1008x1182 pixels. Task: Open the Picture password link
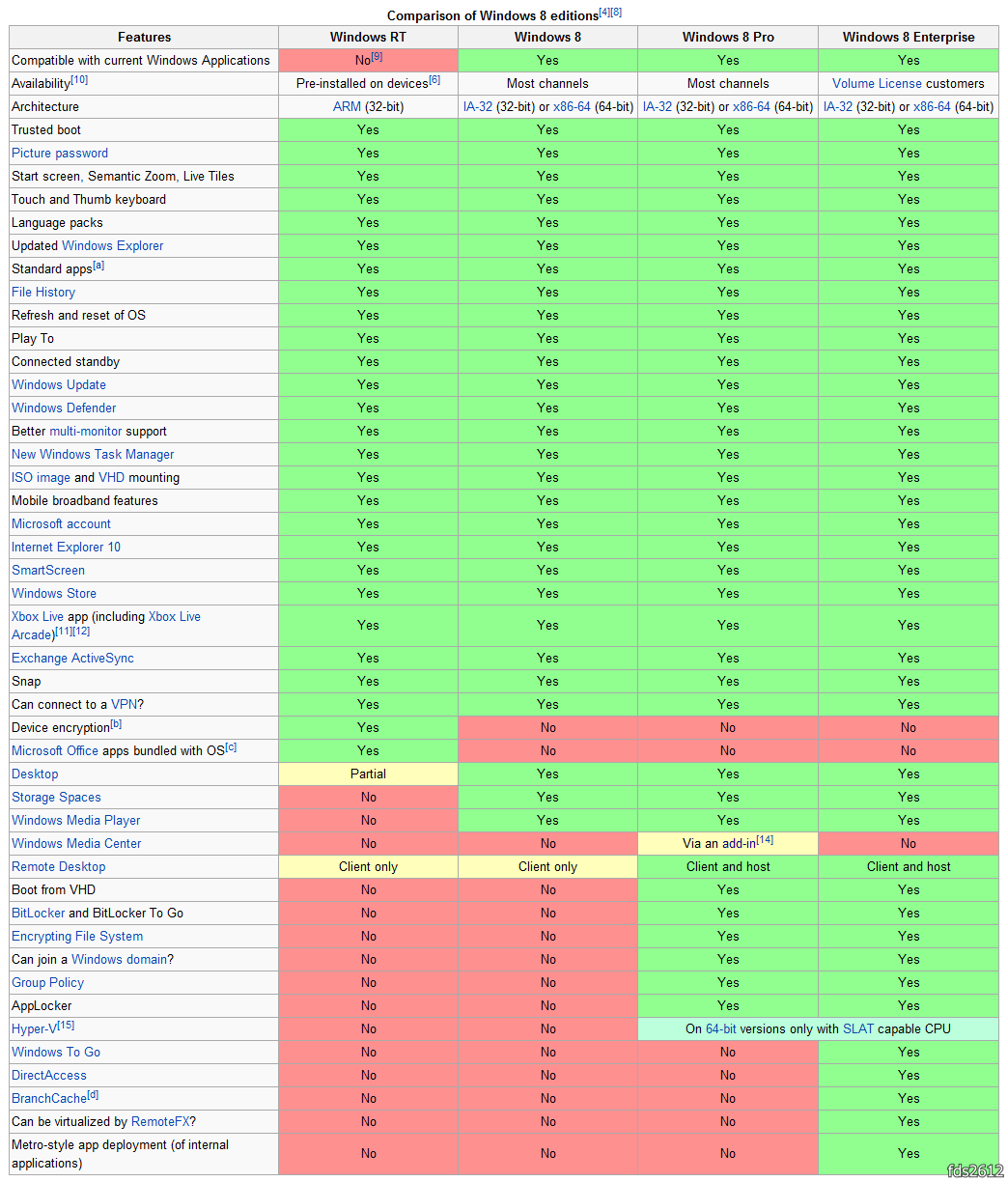tap(60, 153)
